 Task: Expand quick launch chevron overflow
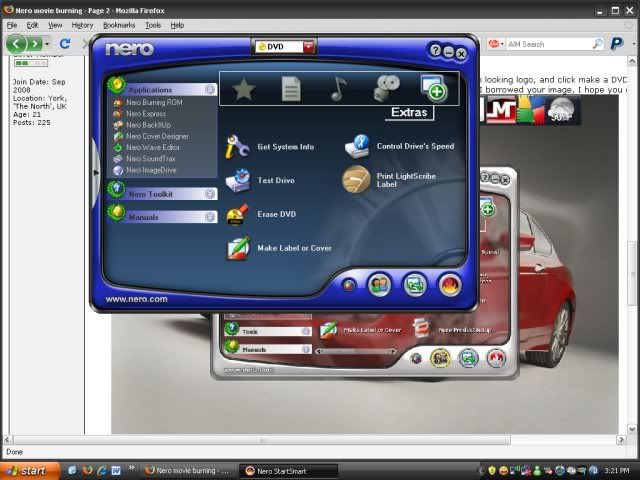point(131,468)
